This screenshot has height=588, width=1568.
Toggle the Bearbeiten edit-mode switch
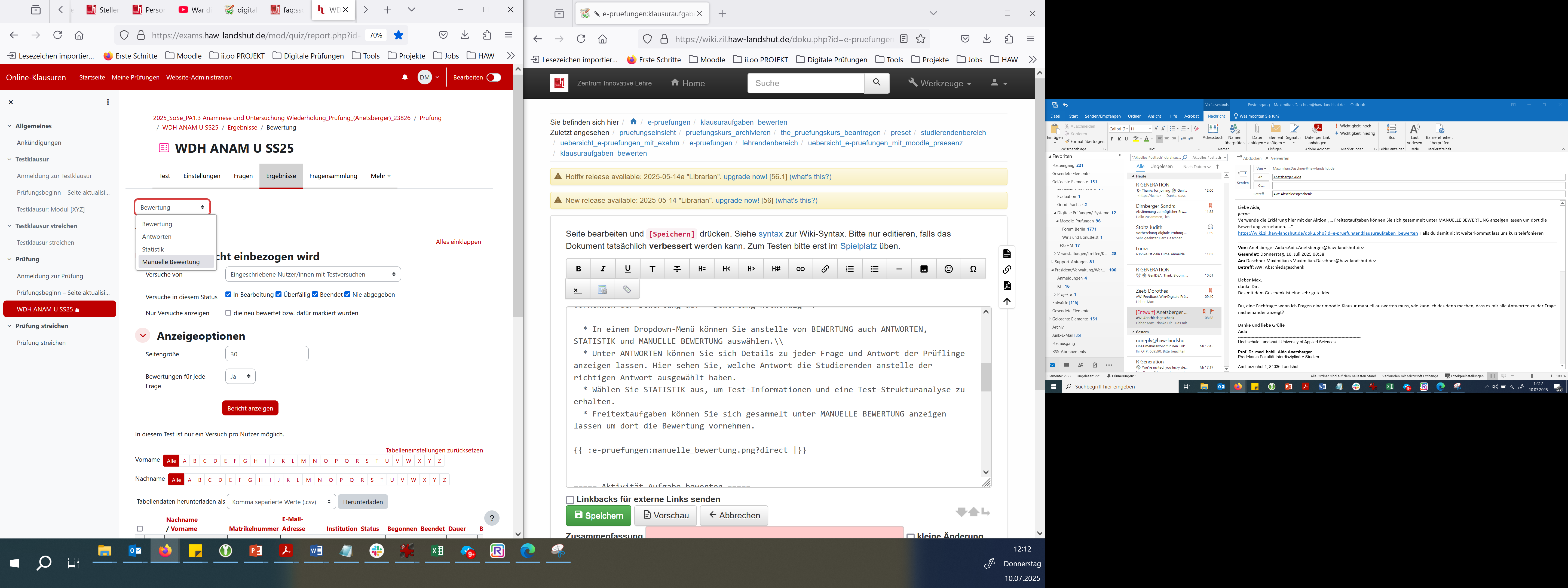(x=494, y=77)
